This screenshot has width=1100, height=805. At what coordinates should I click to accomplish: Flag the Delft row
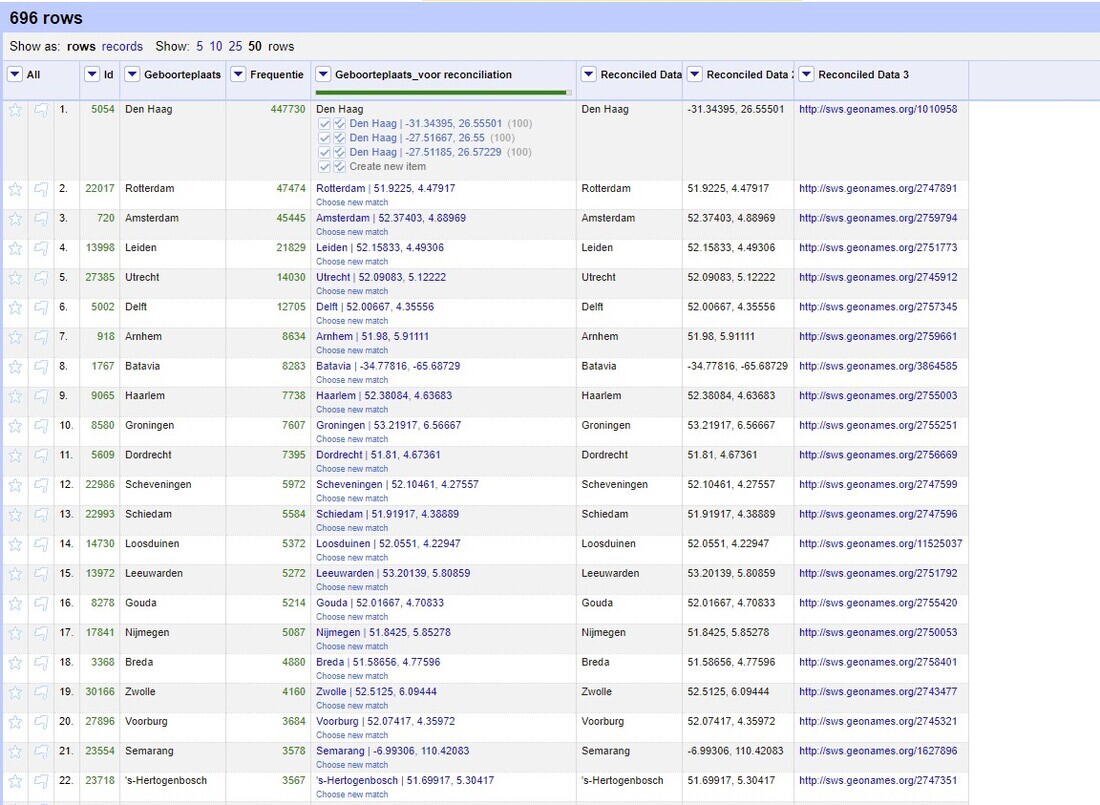pos(41,307)
